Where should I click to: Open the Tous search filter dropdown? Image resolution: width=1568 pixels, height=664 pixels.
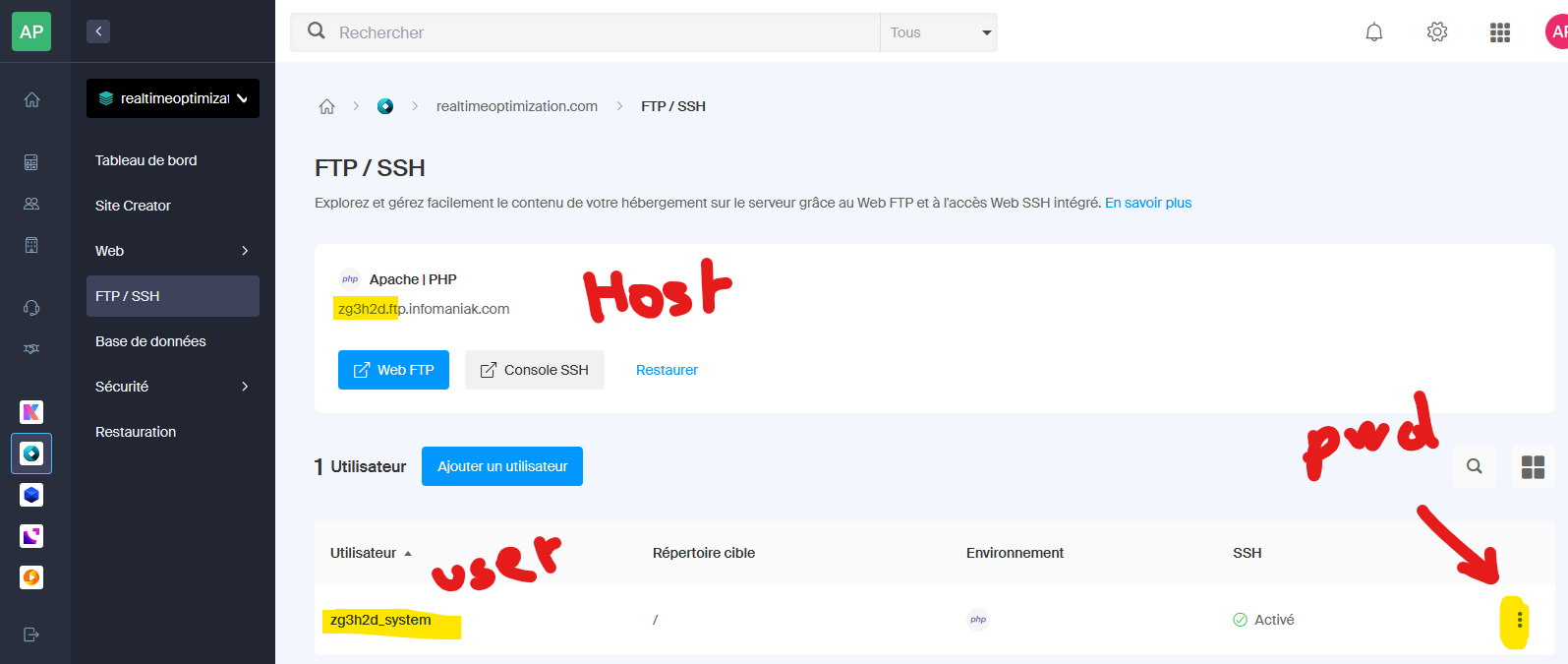(x=939, y=32)
